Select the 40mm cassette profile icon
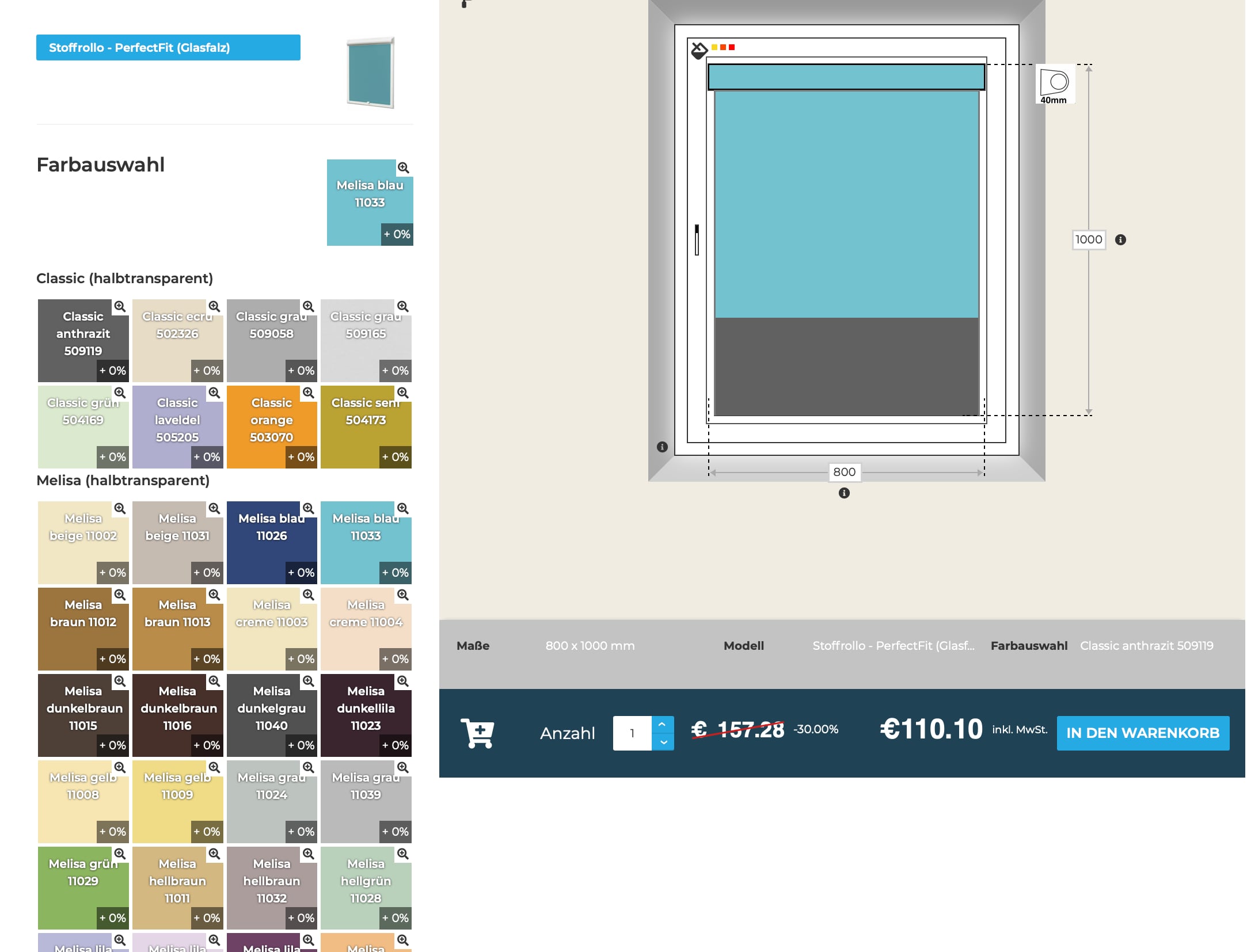The image size is (1247, 952). (1055, 84)
